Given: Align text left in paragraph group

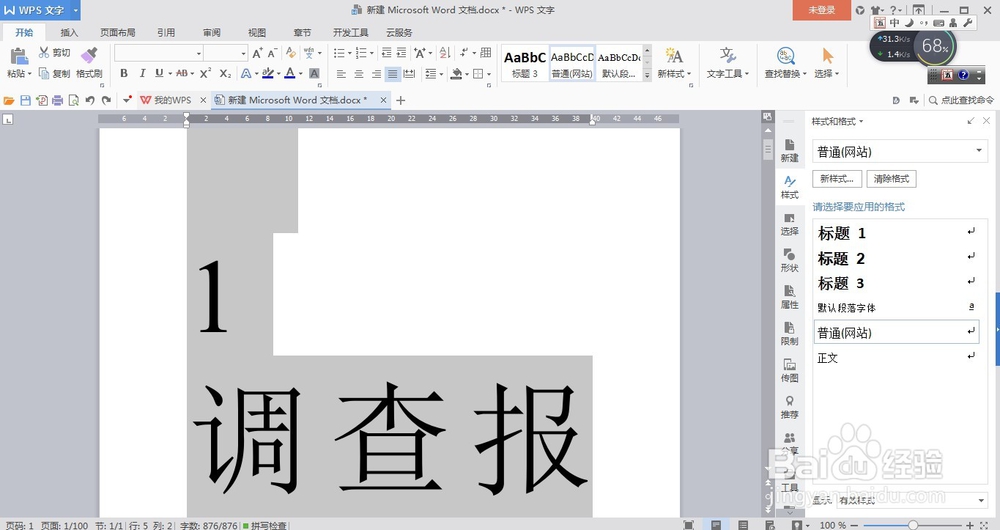Looking at the screenshot, I should pyautogui.click(x=341, y=74).
